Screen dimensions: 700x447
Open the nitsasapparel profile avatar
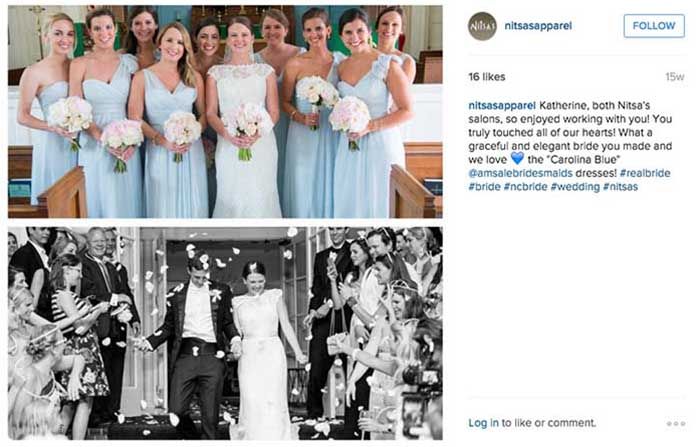(x=482, y=26)
